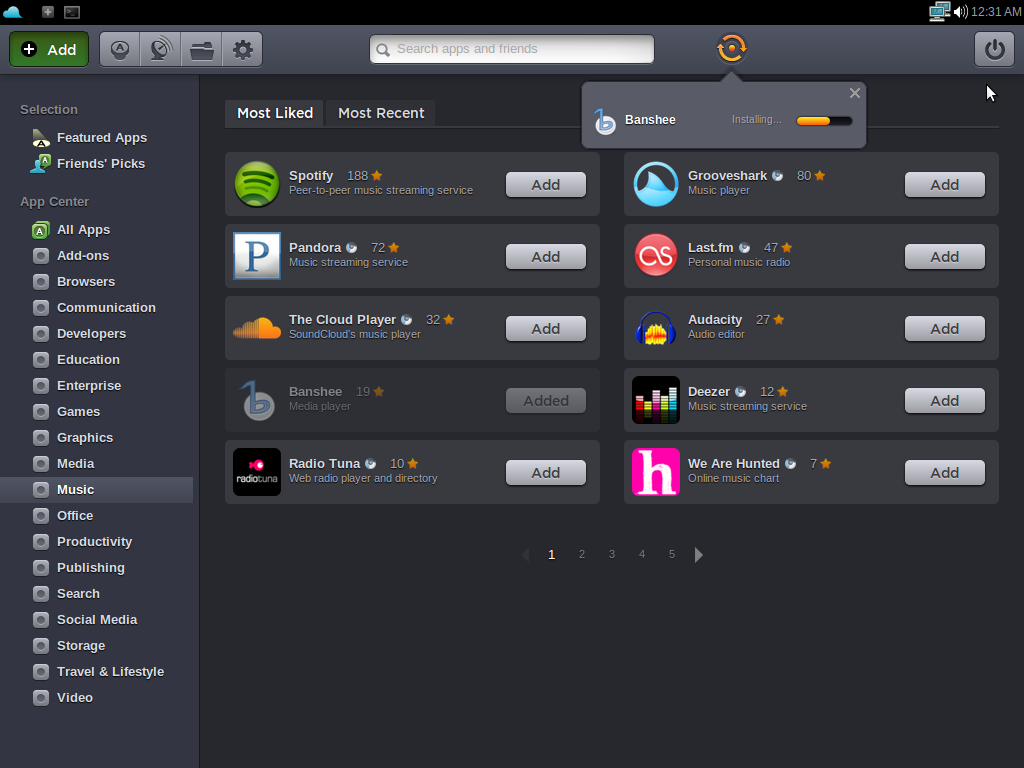Click the green Add button in toolbar
This screenshot has width=1024, height=768.
(49, 50)
